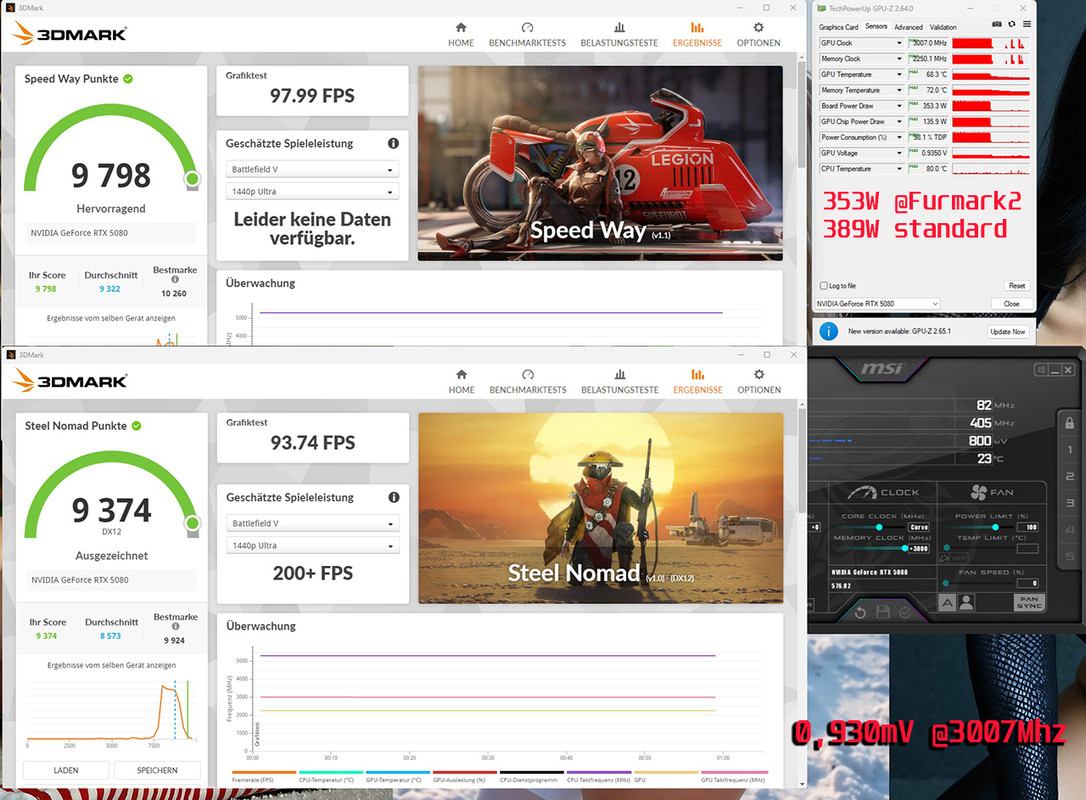
Task: Open NVIDIA GeForce RTX 5080 selector in GPU-Z
Action: point(878,303)
